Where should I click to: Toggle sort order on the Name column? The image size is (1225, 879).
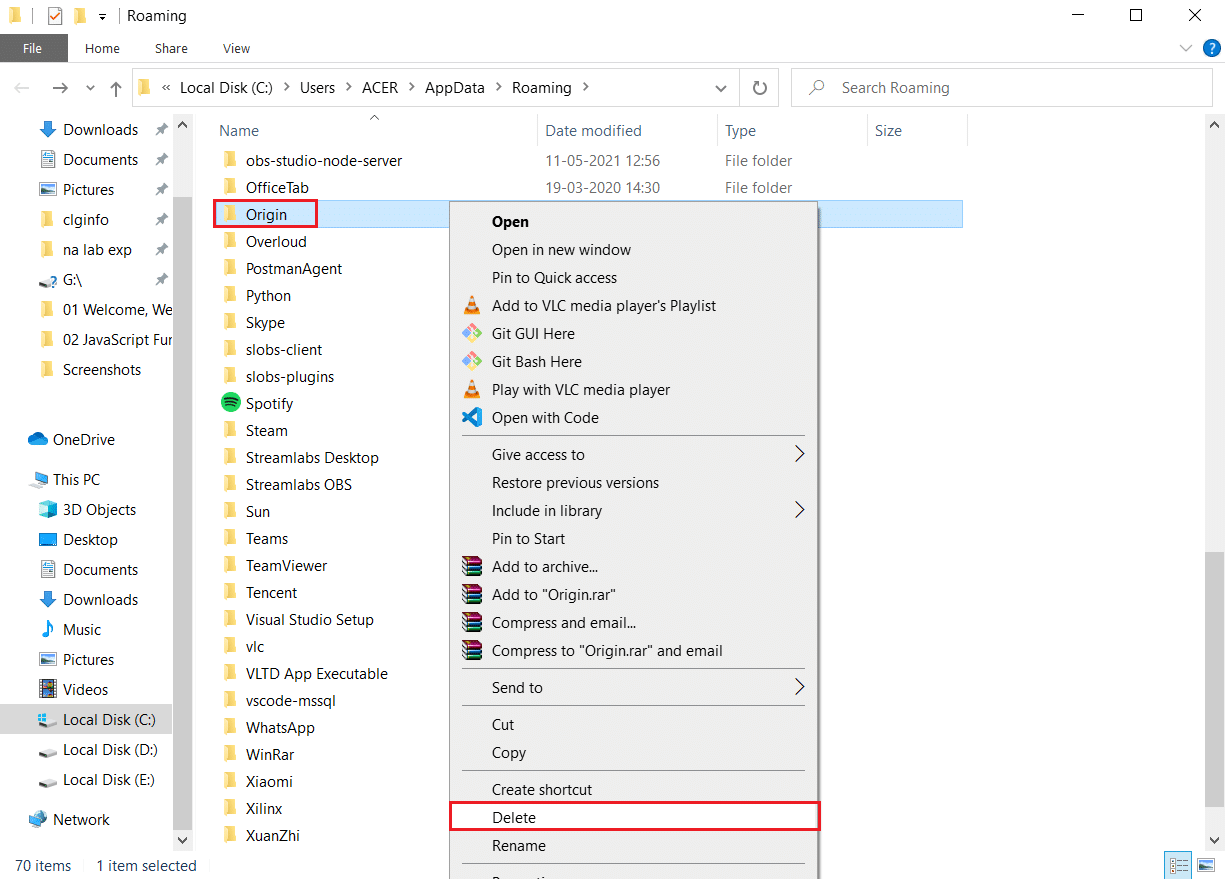(241, 130)
